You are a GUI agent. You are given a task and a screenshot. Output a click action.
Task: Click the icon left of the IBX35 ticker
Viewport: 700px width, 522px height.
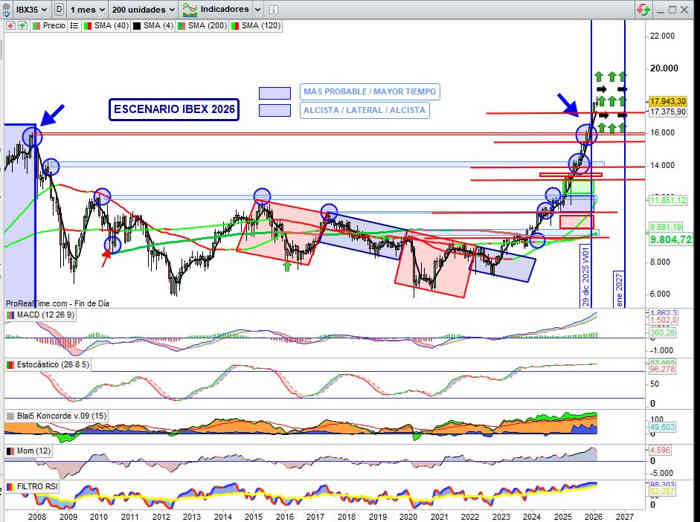point(6,7)
